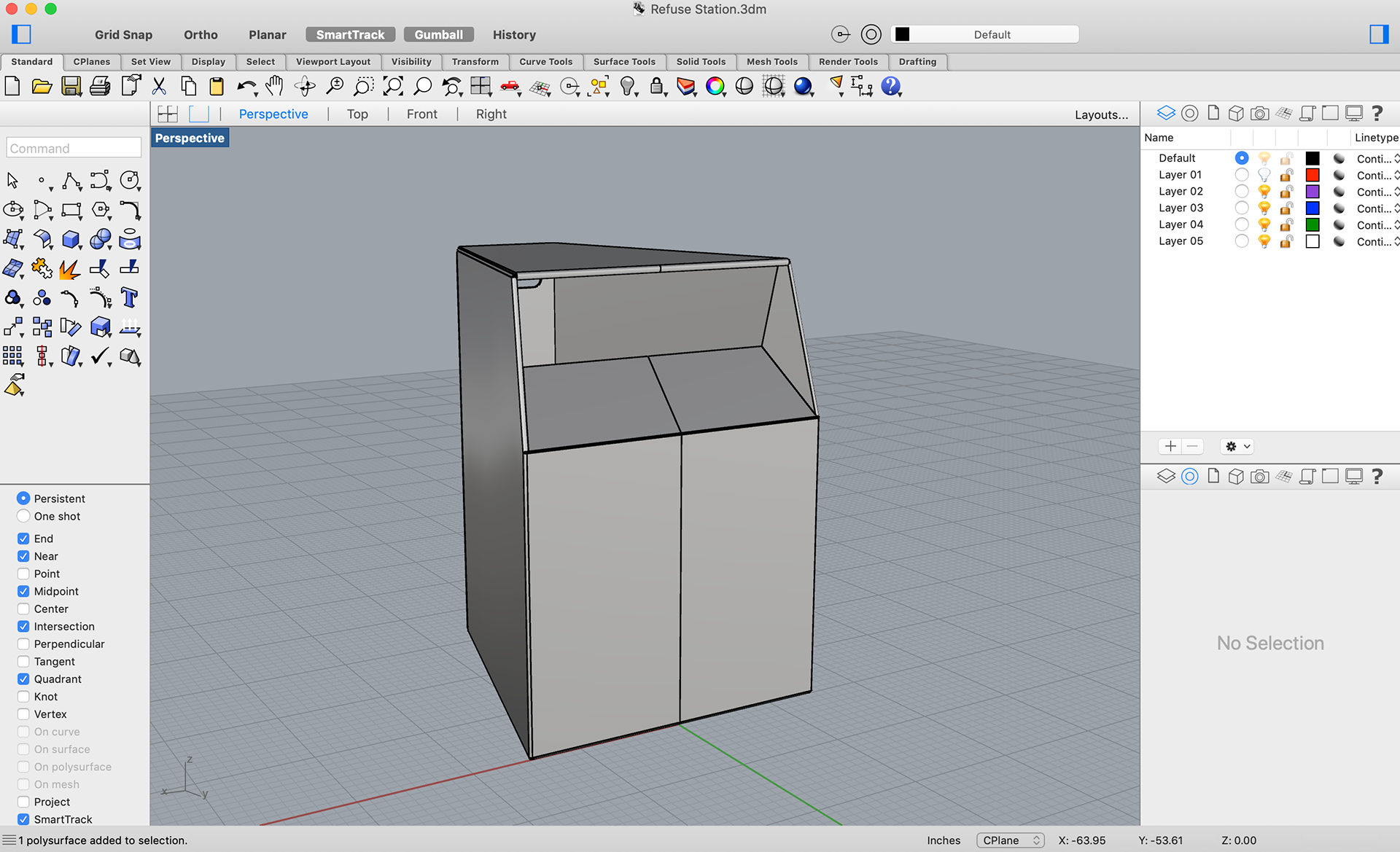Viewport: 1400px width, 852px height.
Task: Select the Text object T tool
Action: point(130,297)
